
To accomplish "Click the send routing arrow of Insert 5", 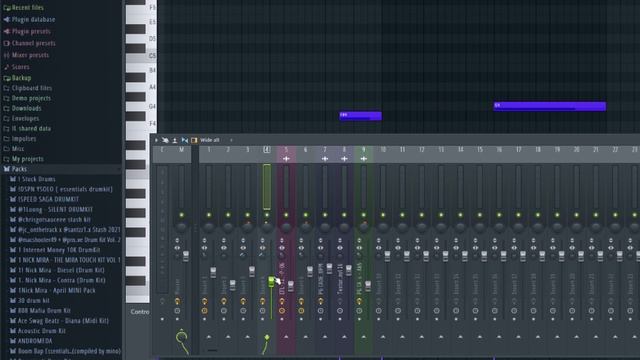I will tap(286, 337).
